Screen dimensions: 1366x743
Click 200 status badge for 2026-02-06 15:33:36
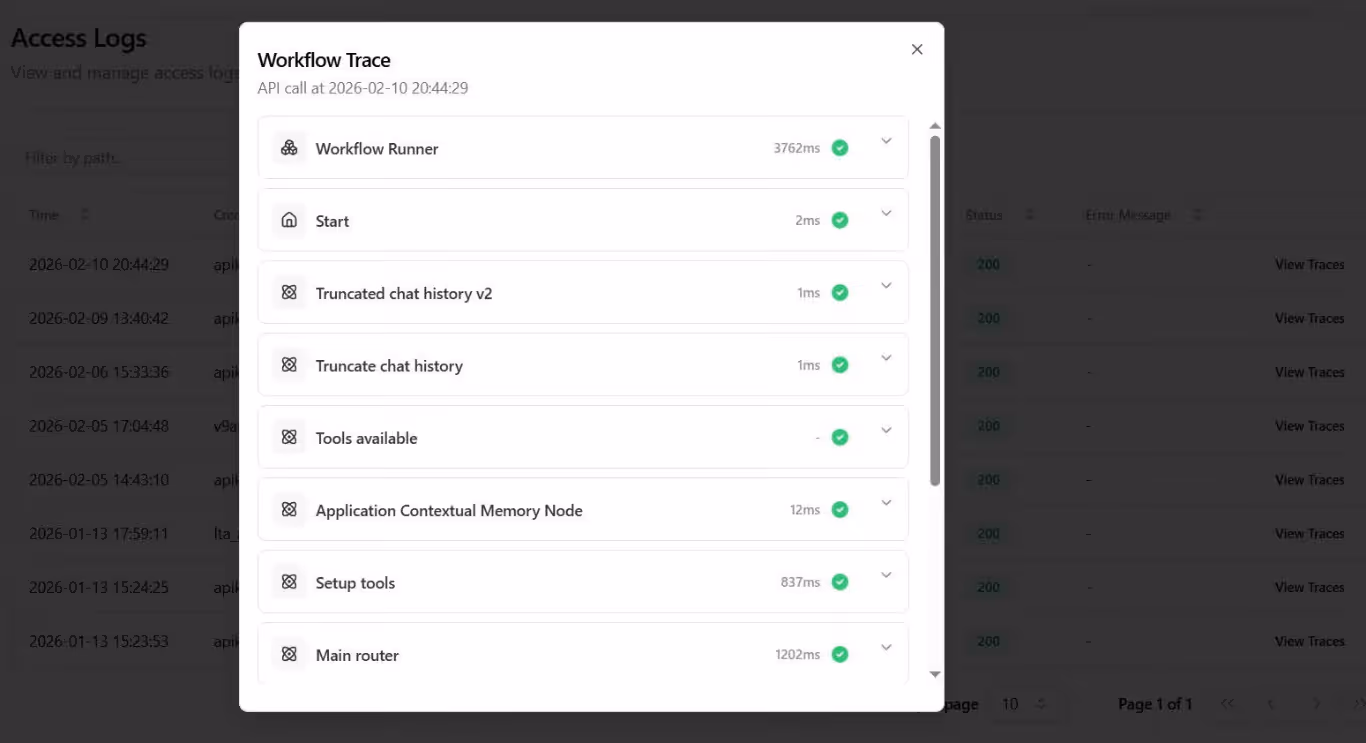click(x=988, y=372)
